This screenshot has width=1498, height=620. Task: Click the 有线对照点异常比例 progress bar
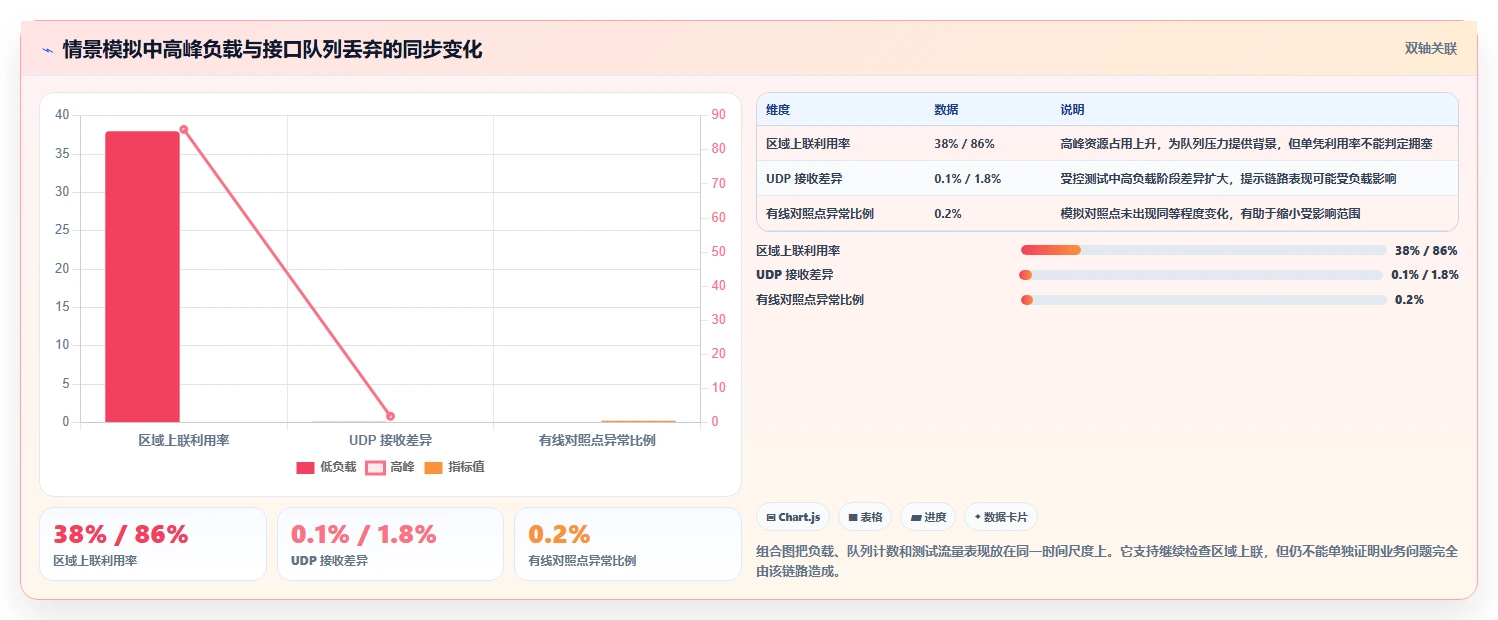coord(1204,300)
